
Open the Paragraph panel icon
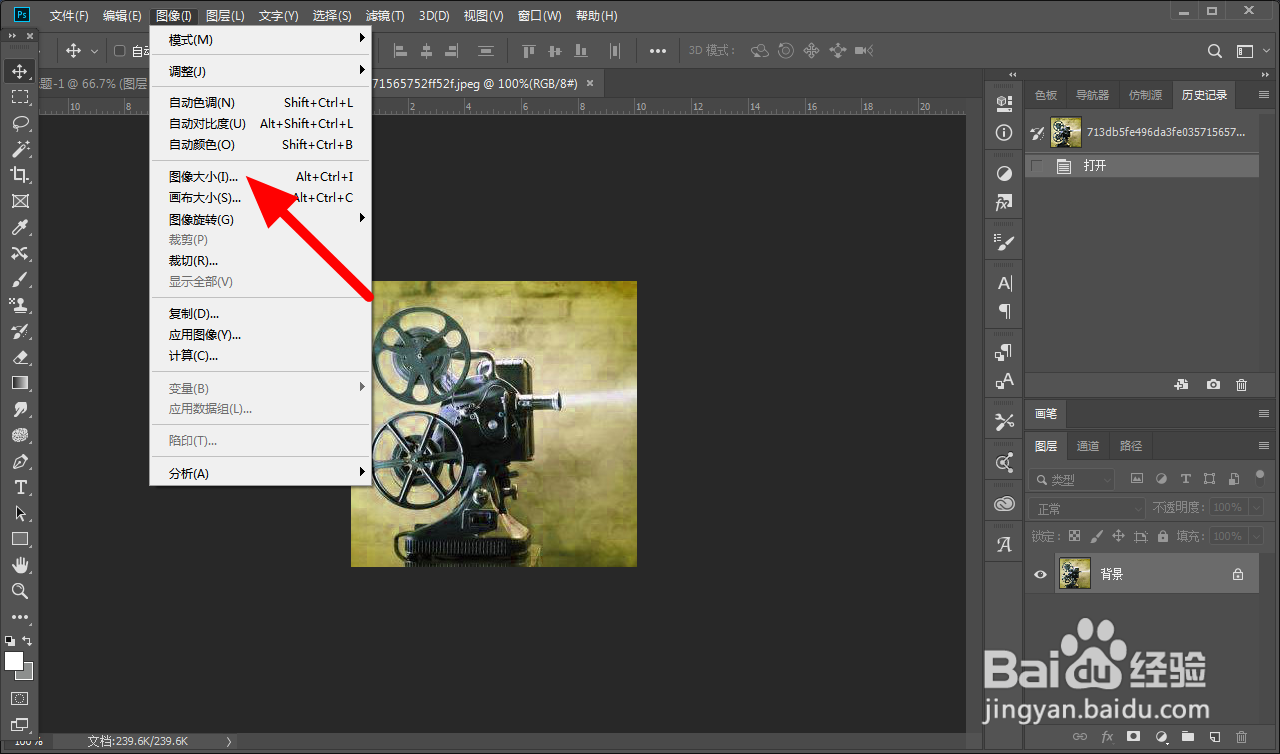click(x=1005, y=311)
